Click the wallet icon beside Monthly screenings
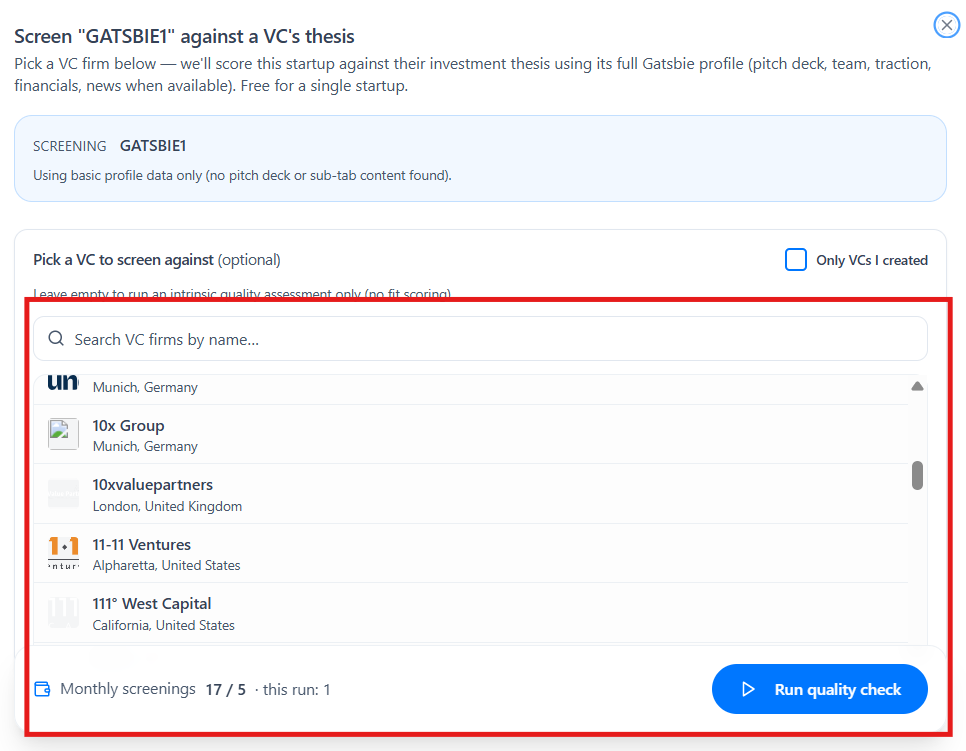966x751 pixels. click(x=43, y=689)
